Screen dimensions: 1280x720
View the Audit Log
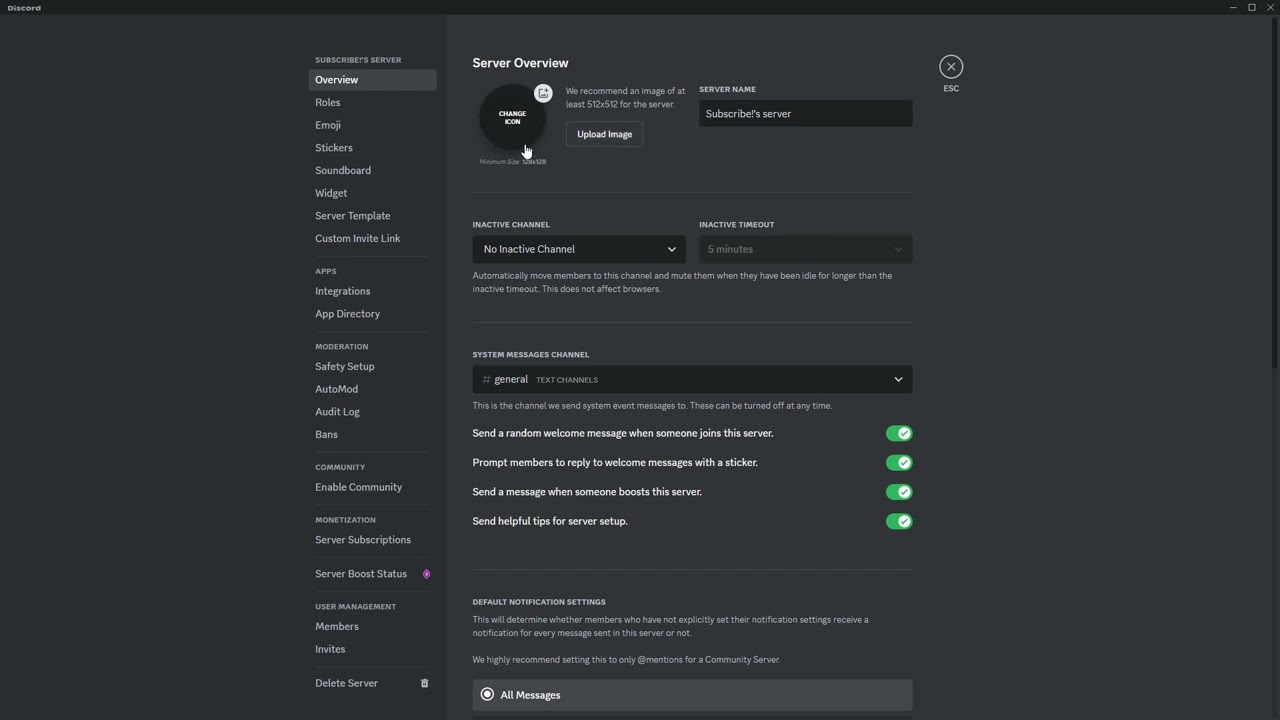[372, 412]
